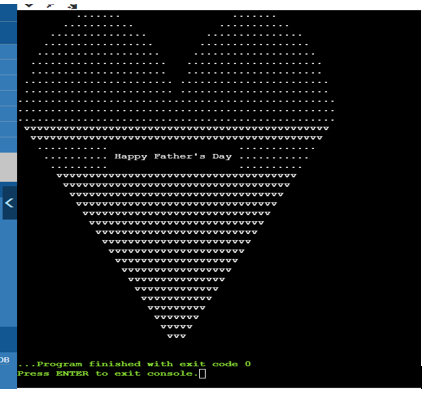Click the console cursor after 'console.'
Screen dimensions: 436x393
point(202,374)
